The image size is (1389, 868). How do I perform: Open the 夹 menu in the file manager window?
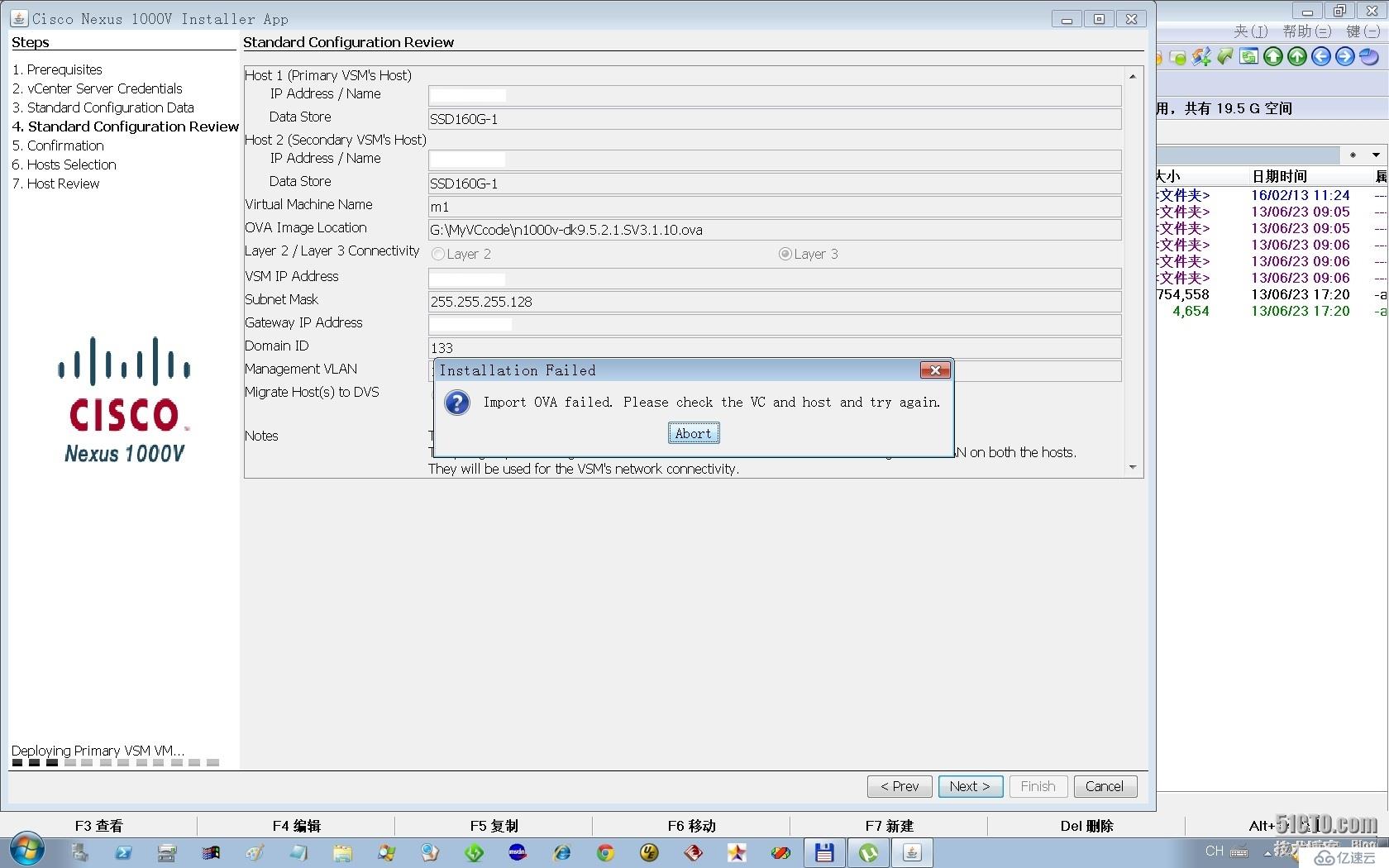[x=1250, y=31]
